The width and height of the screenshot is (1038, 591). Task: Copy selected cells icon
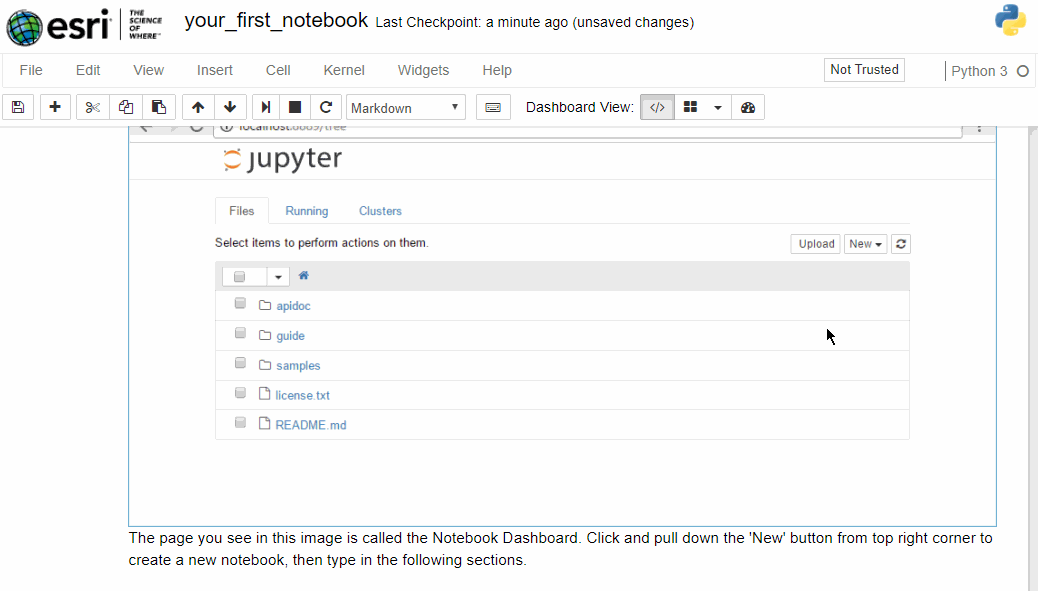(126, 107)
